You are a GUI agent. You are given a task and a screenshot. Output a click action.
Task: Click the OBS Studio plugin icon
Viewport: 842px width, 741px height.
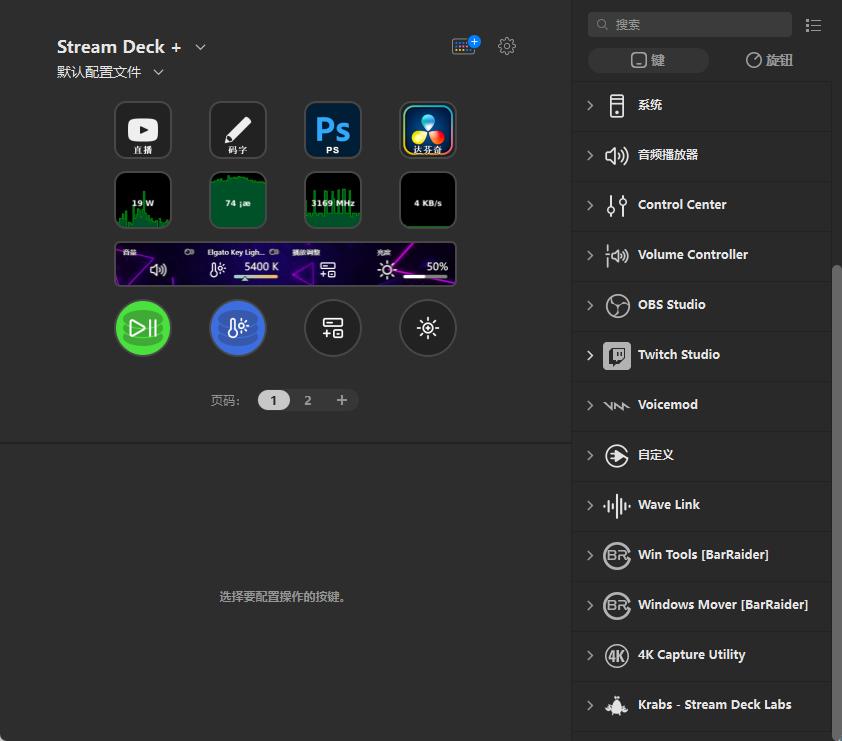(617, 306)
